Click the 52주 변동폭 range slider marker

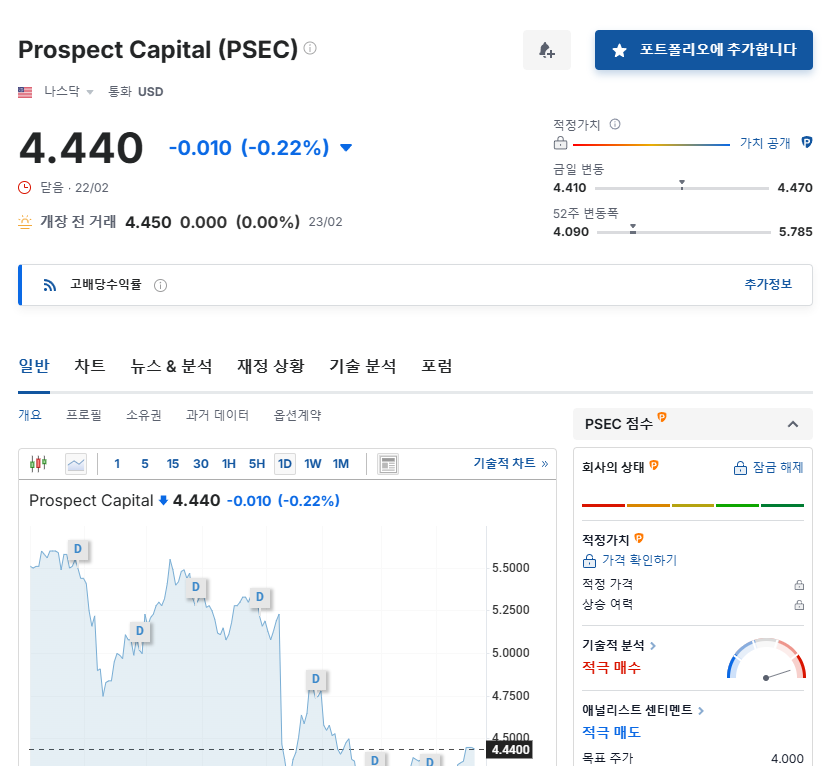[633, 229]
